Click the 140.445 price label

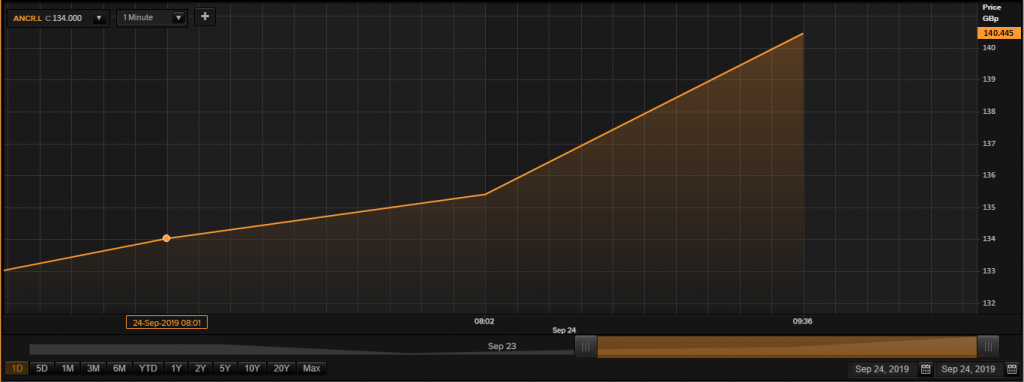pos(998,33)
